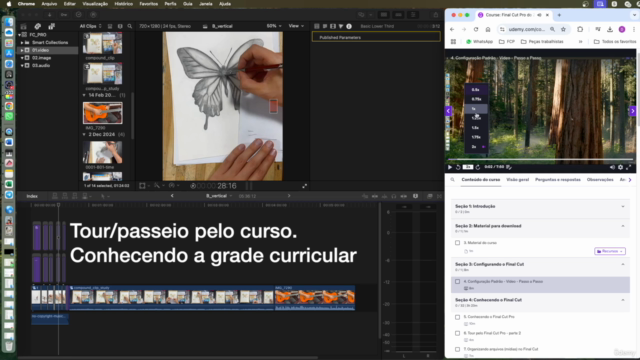Viewport: 640px width, 360px height.
Task: Open the WhatsApp bookmark
Action: pyautogui.click(x=479, y=42)
